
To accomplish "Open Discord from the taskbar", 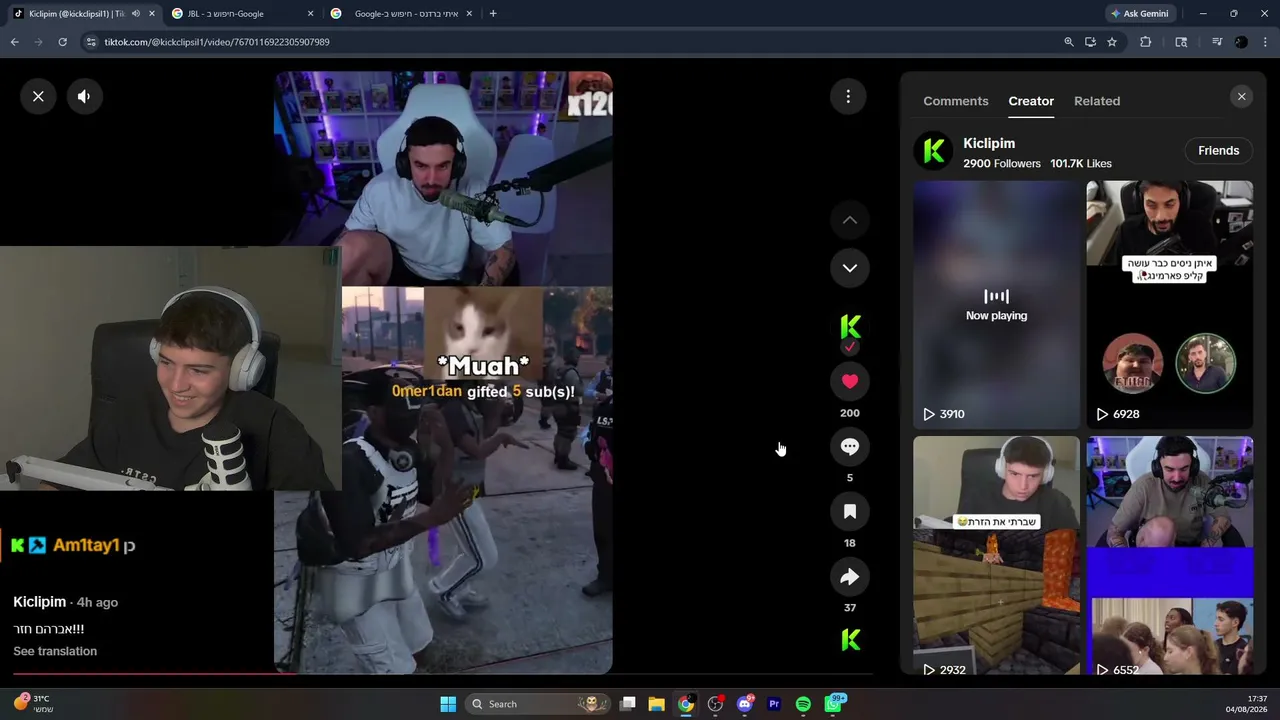I will [x=745, y=704].
